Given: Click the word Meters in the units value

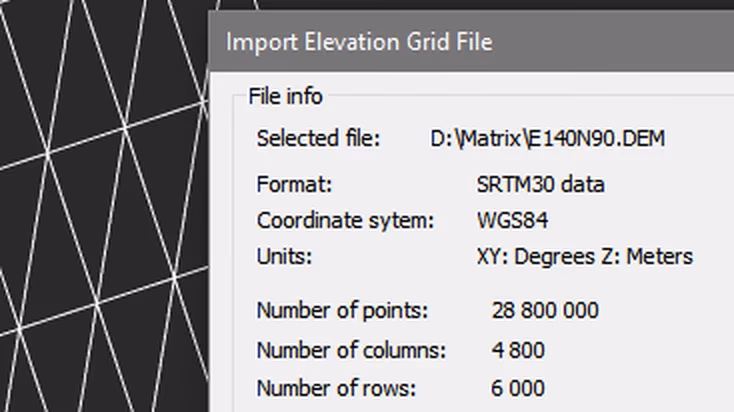Looking at the screenshot, I should pos(660,257).
